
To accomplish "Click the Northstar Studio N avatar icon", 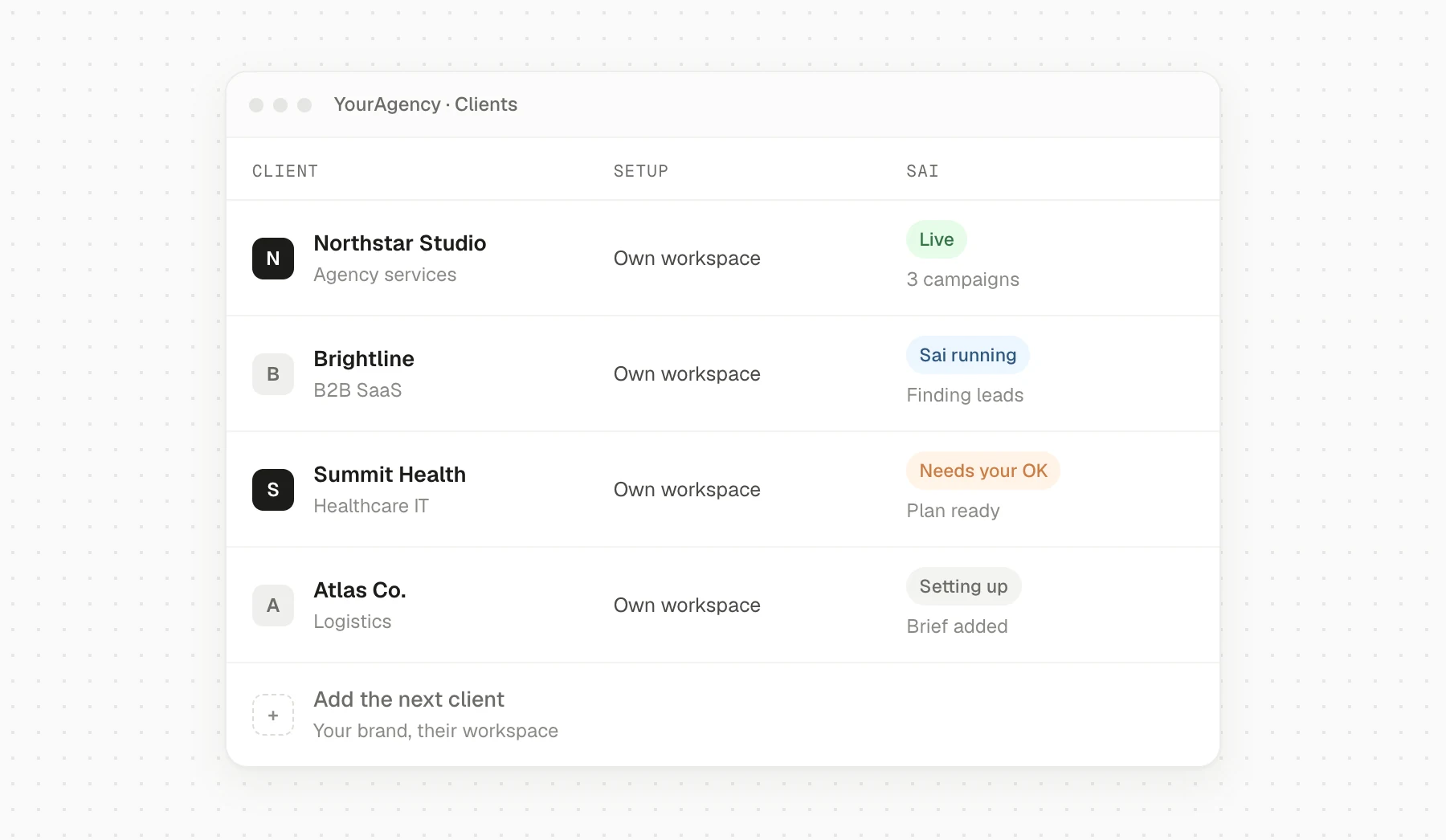I will point(273,259).
